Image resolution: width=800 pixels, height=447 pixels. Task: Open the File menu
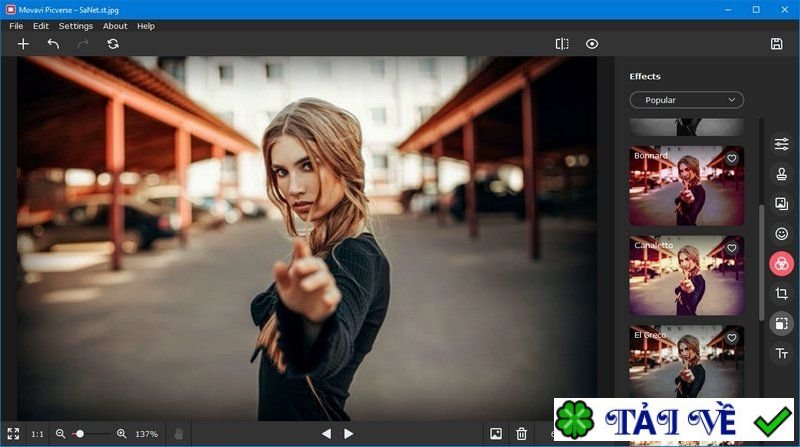click(16, 26)
